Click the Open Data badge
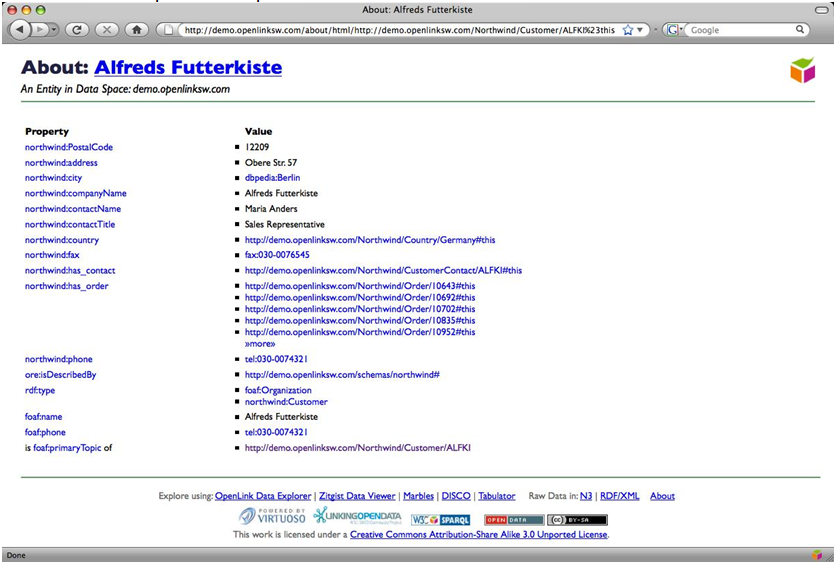The width and height of the screenshot is (837, 565). [x=514, y=520]
